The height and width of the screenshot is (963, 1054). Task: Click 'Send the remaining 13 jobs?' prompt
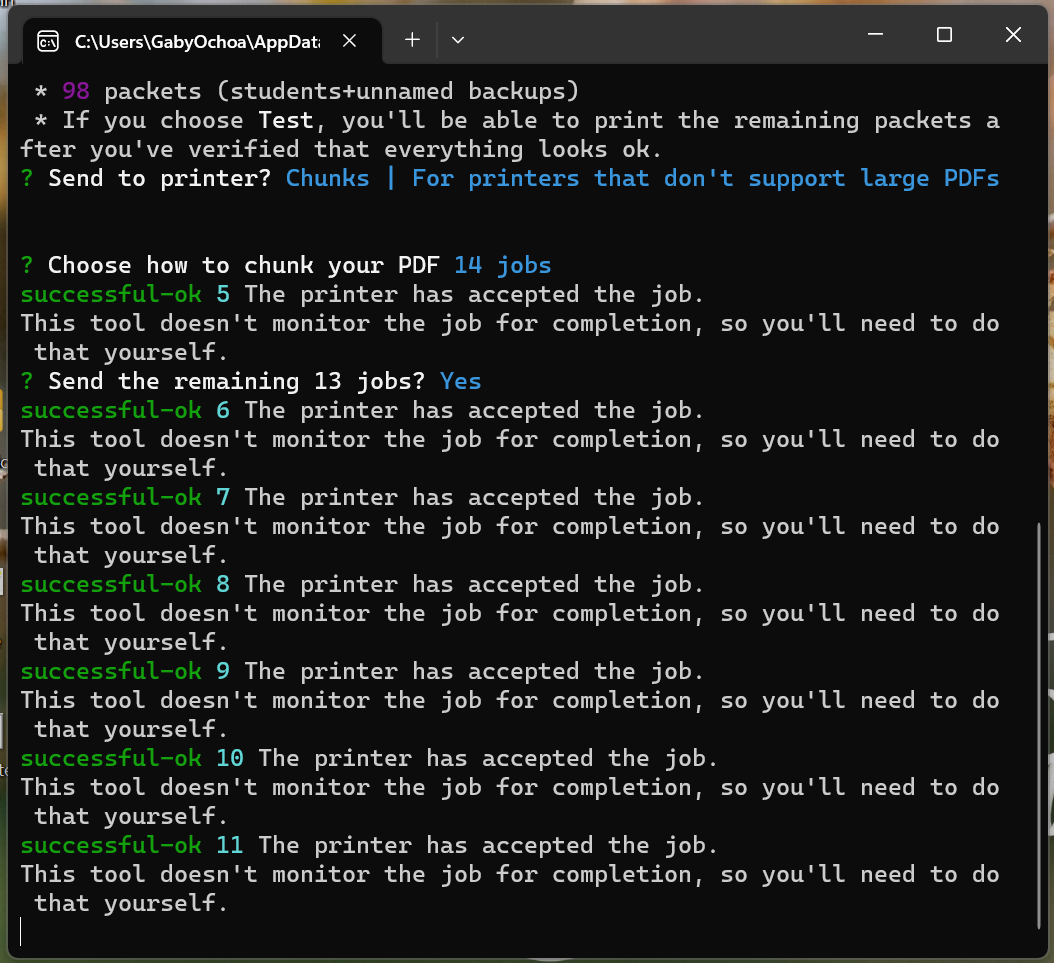237,381
